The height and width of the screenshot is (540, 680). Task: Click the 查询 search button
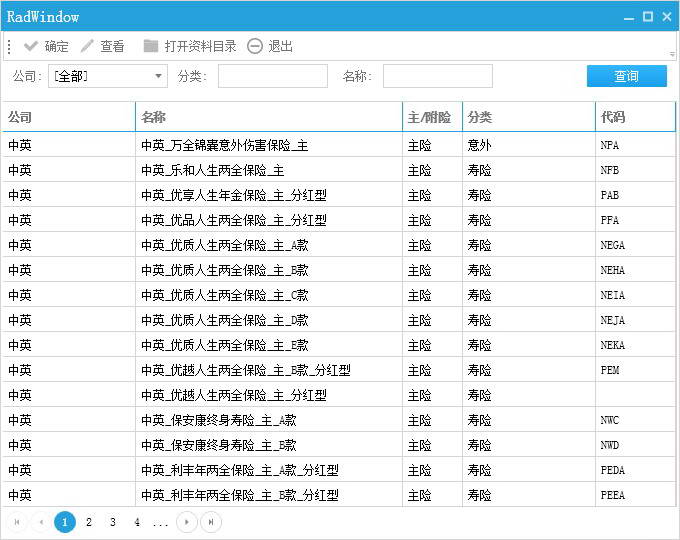[x=627, y=76]
